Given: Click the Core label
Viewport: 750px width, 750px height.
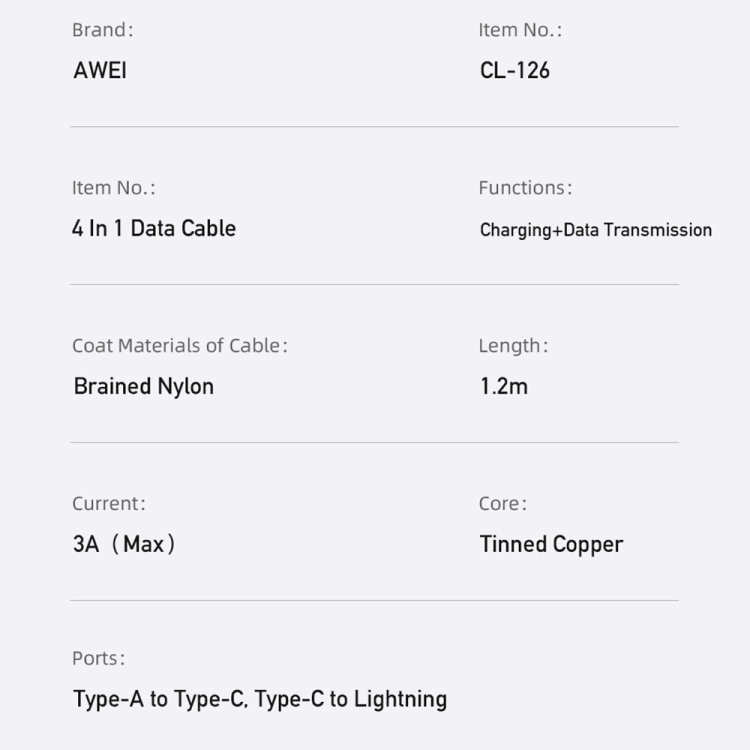Looking at the screenshot, I should [x=502, y=504].
